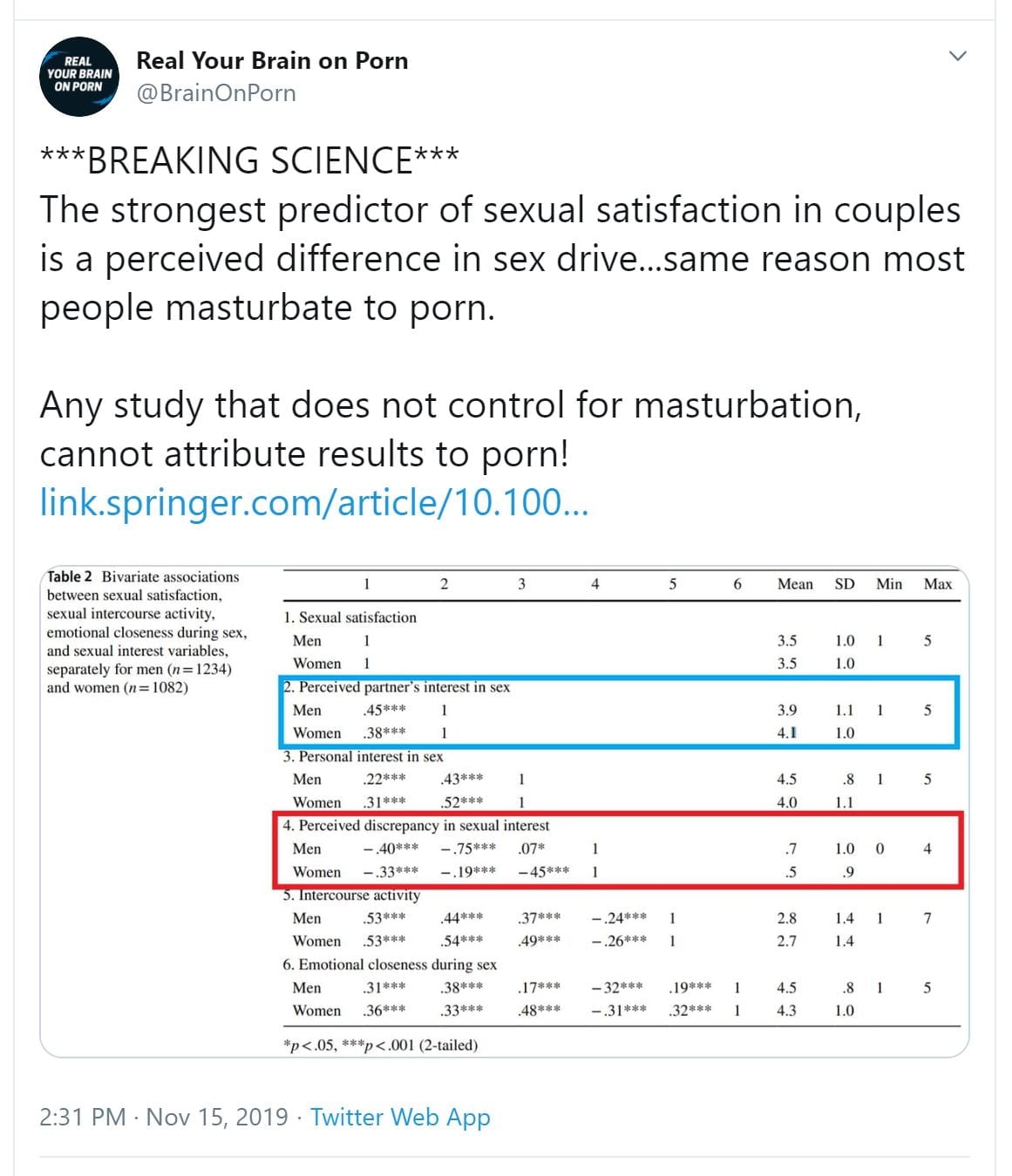Click the 'Max' column header in table
The width and height of the screenshot is (1012, 1176).
pos(938,584)
